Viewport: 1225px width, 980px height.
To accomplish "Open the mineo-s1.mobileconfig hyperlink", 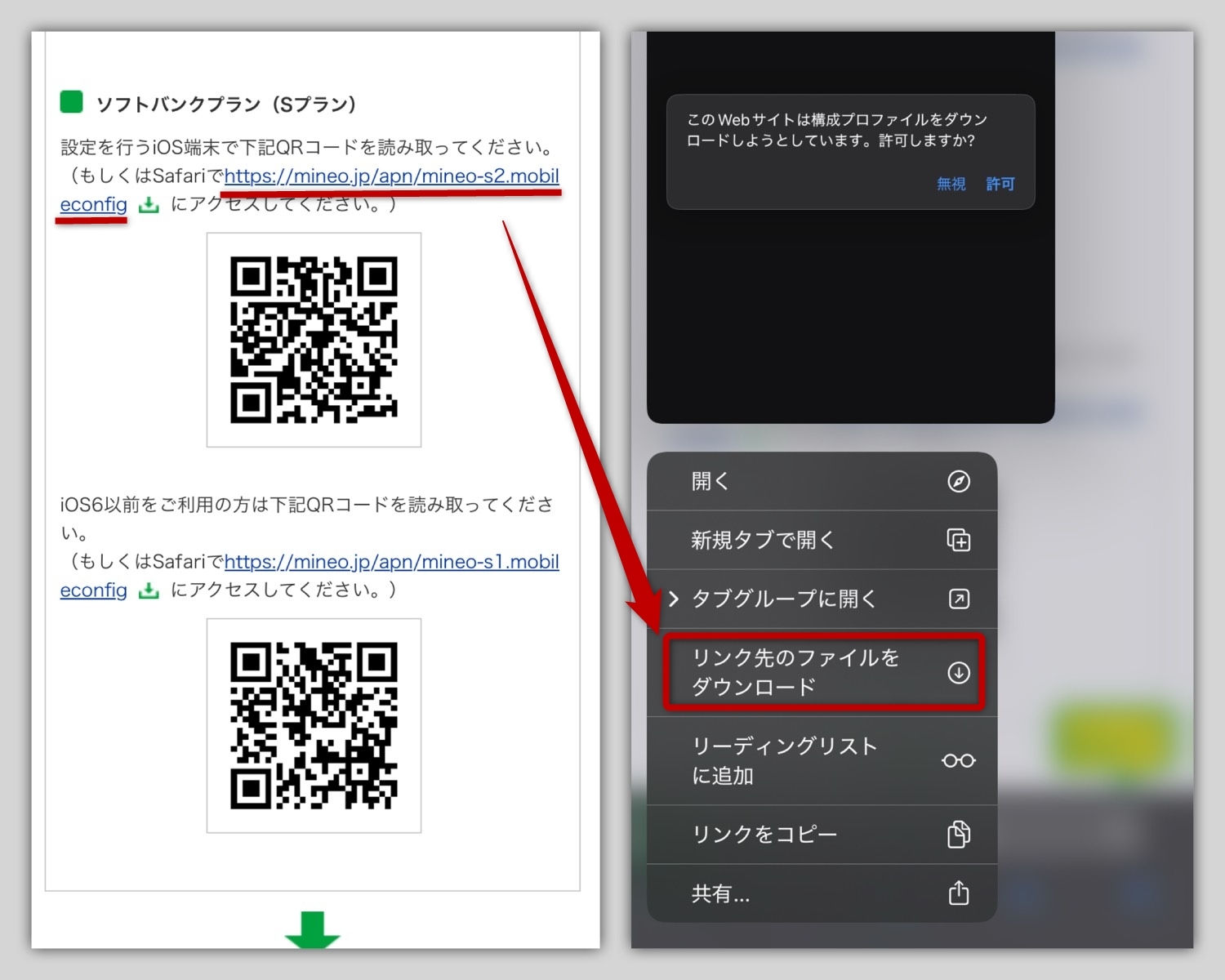I will point(391,562).
